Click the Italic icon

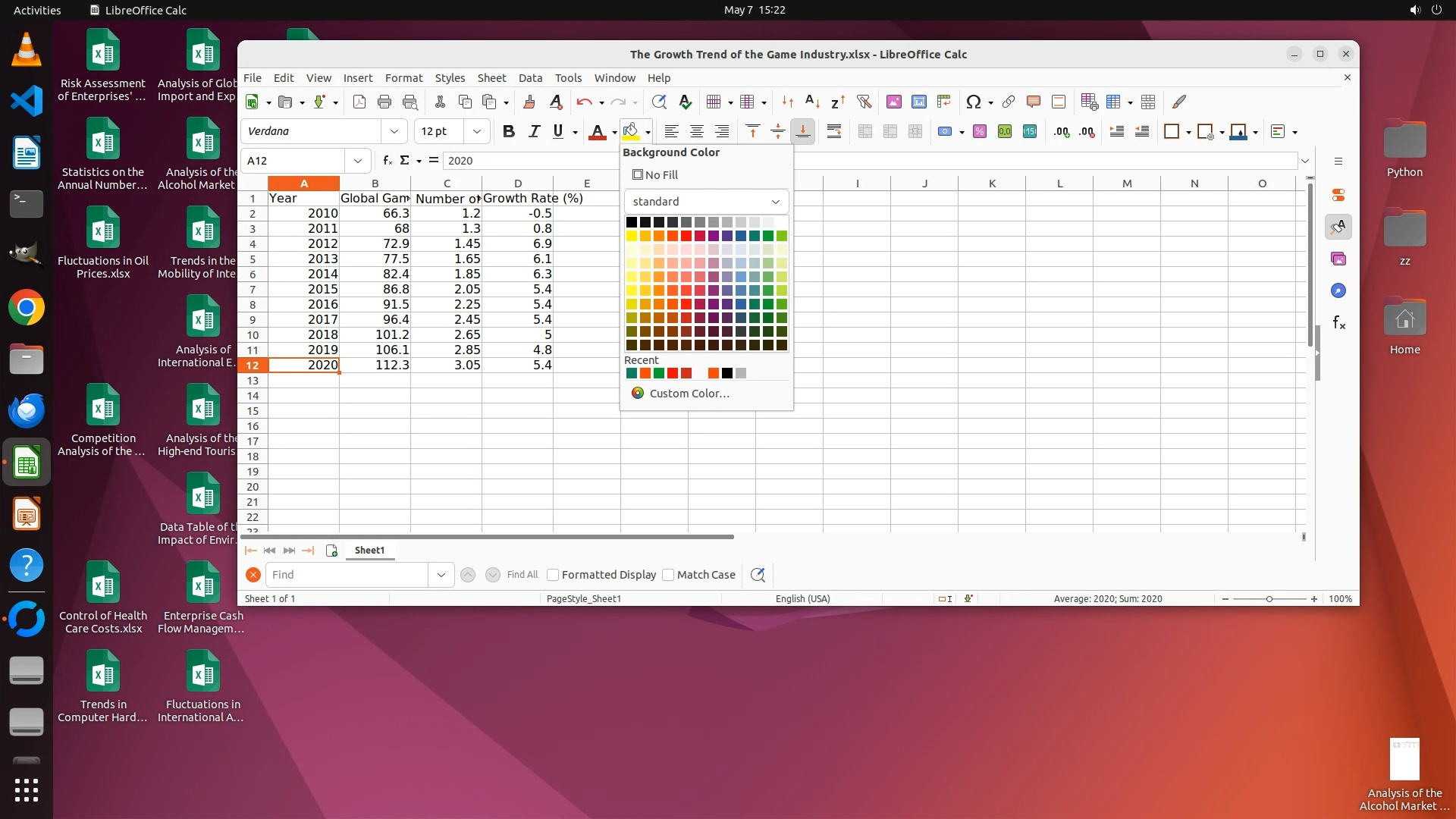coord(534,131)
